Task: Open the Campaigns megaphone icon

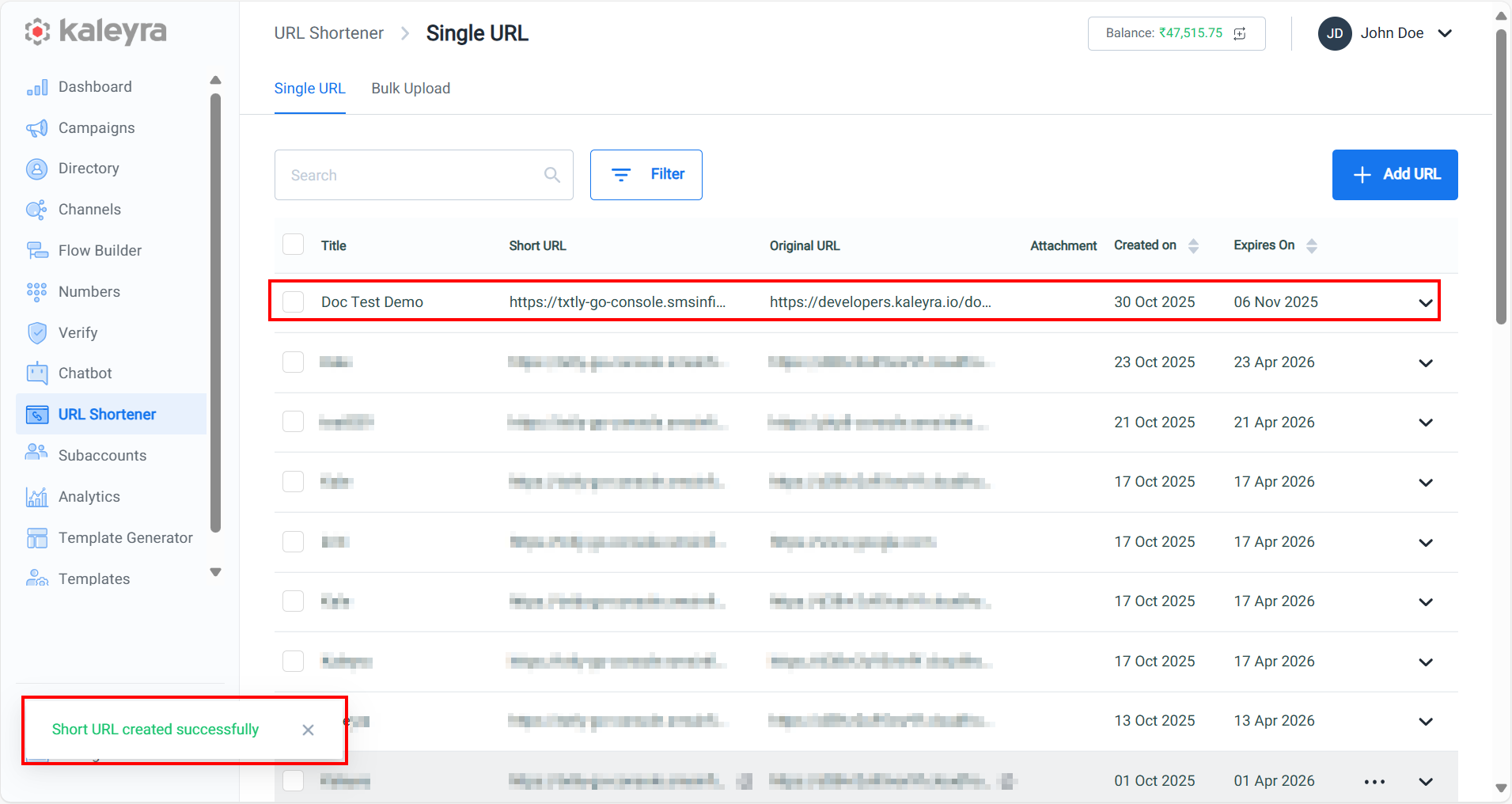Action: point(37,128)
